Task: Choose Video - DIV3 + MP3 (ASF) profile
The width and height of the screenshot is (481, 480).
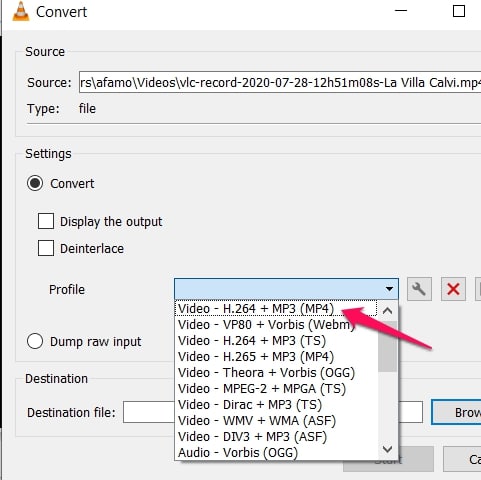Action: pos(276,436)
